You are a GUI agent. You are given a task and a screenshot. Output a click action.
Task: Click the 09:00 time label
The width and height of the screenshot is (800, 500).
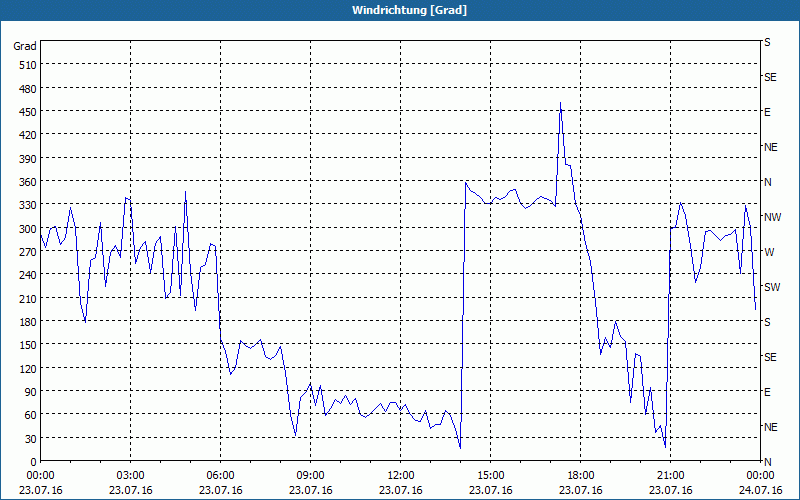[x=310, y=476]
